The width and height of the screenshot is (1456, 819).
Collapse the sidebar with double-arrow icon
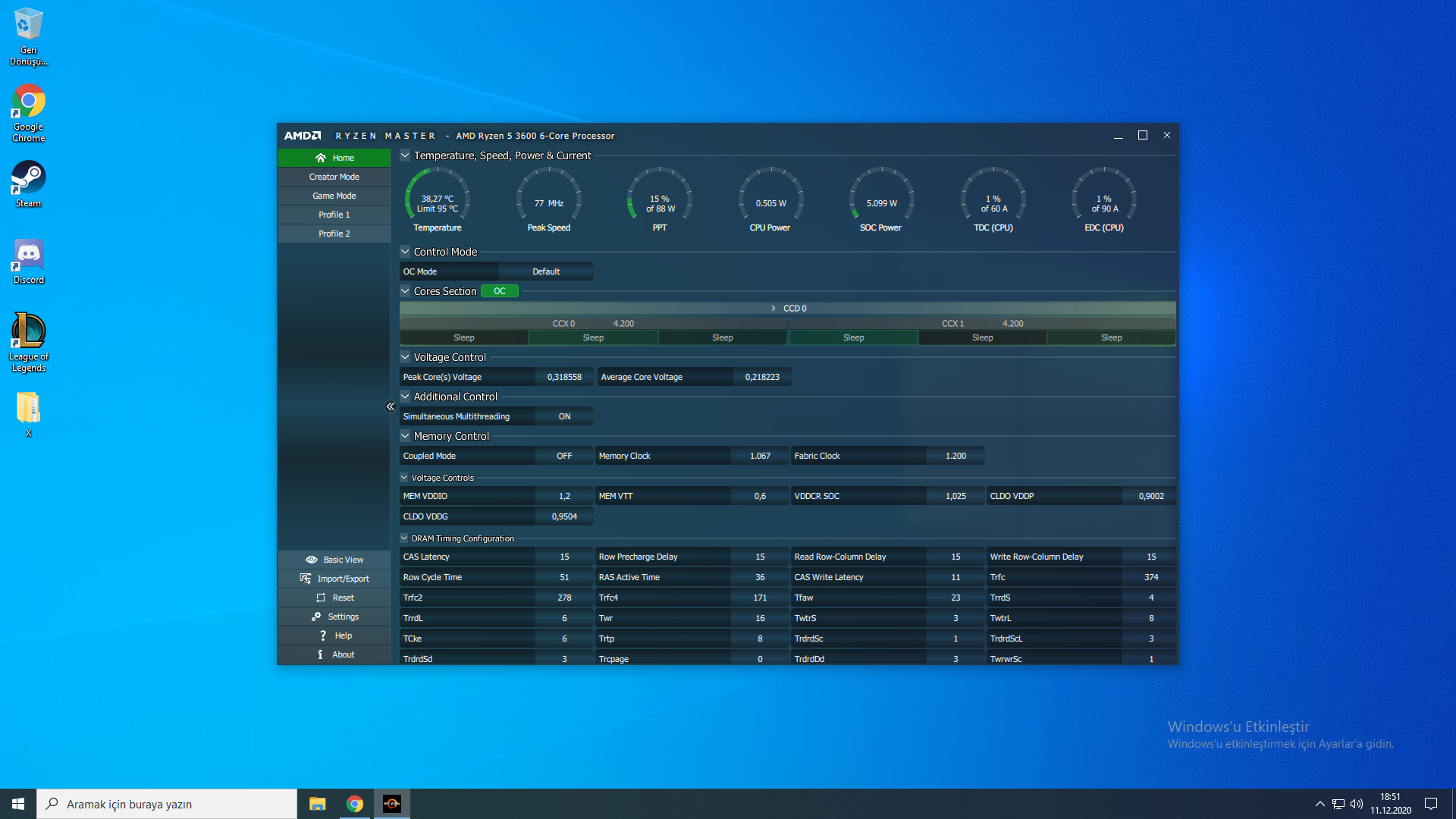click(x=390, y=406)
